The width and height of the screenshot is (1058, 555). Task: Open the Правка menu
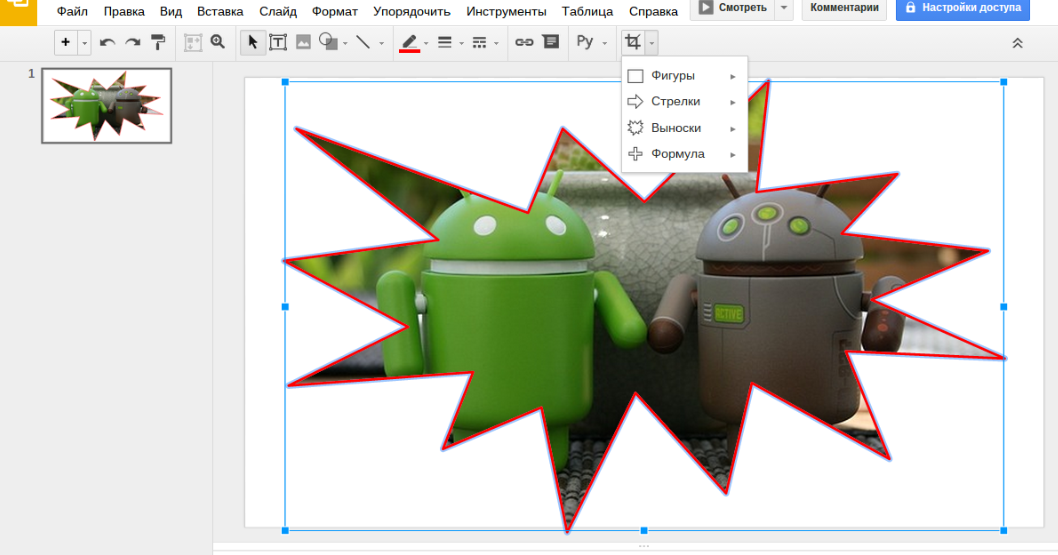(124, 11)
